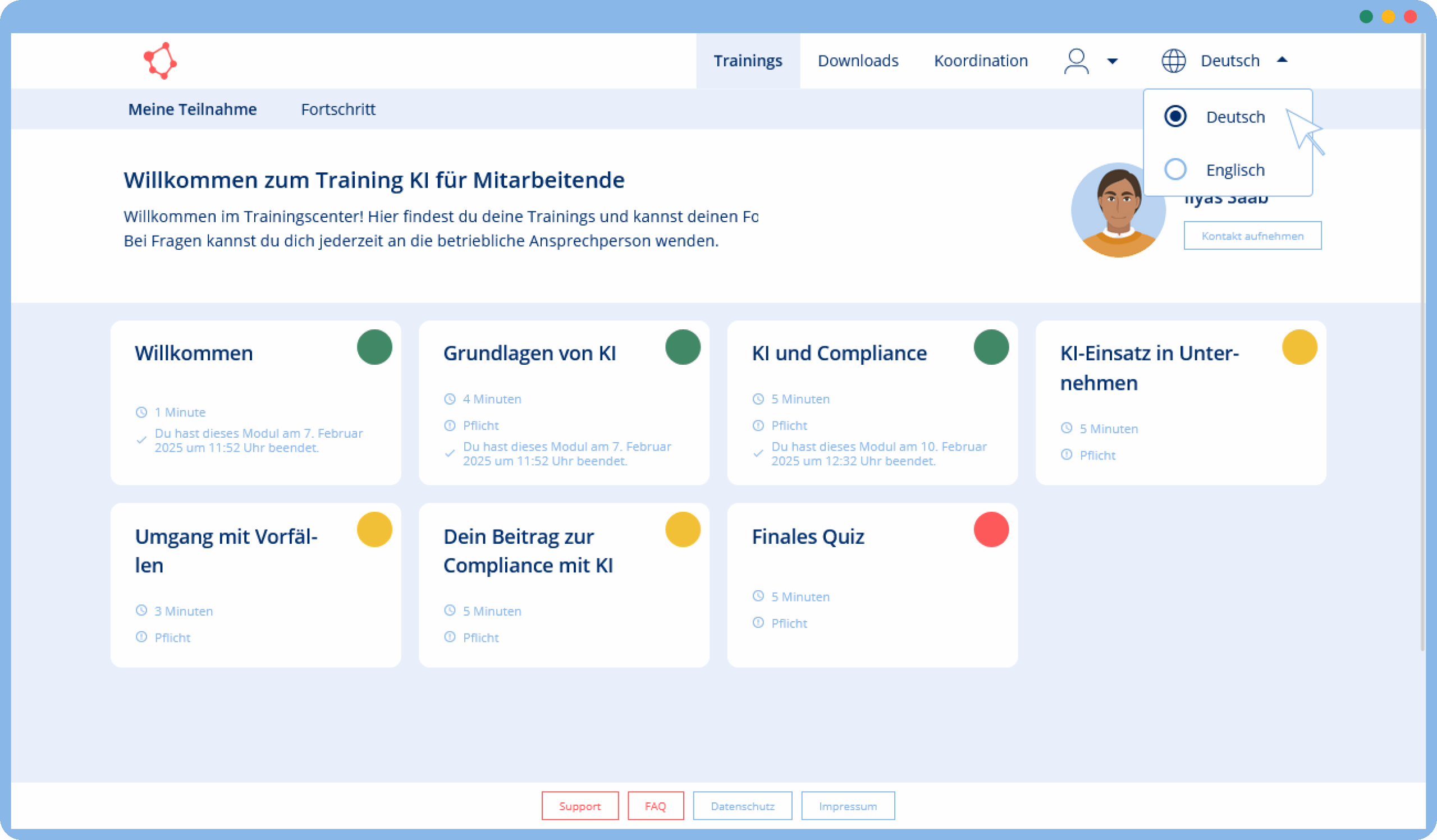Open the Downloads menu item
This screenshot has height=840, width=1437.
click(x=858, y=61)
